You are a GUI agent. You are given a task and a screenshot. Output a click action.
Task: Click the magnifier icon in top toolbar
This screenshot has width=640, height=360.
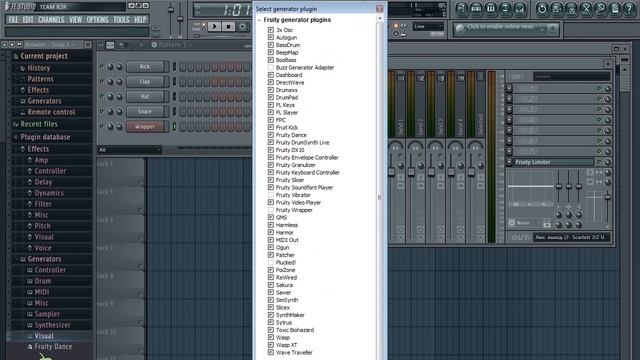pos(600,9)
